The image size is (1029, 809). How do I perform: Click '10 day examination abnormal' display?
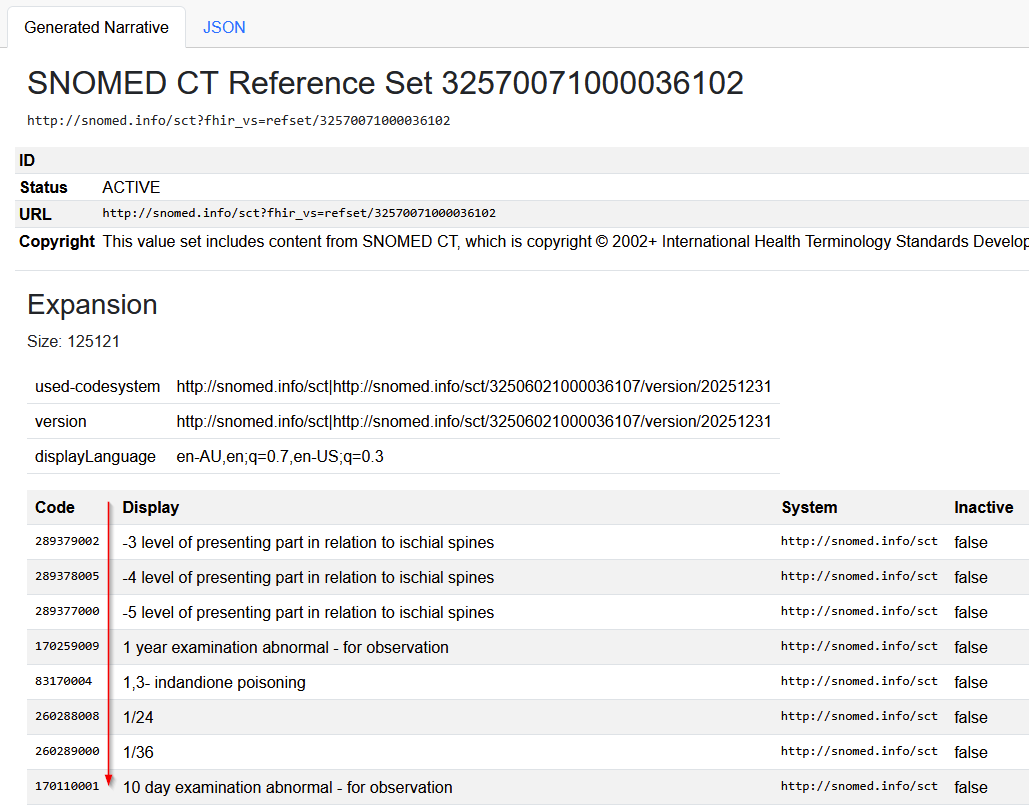coord(287,787)
